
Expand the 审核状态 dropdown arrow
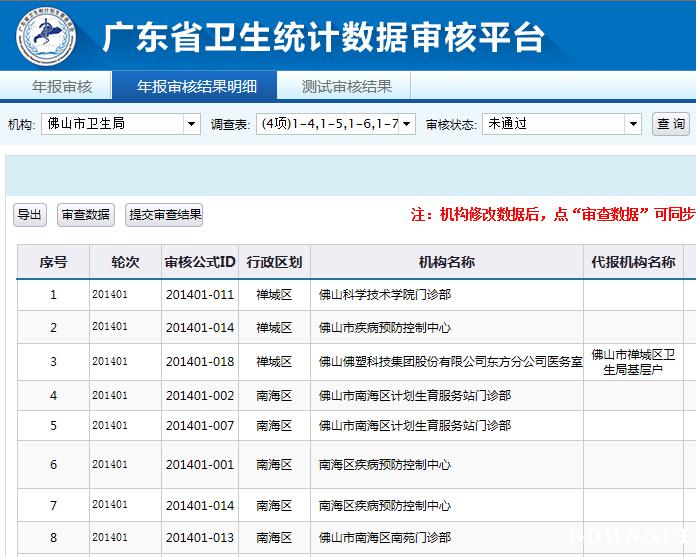[633, 124]
